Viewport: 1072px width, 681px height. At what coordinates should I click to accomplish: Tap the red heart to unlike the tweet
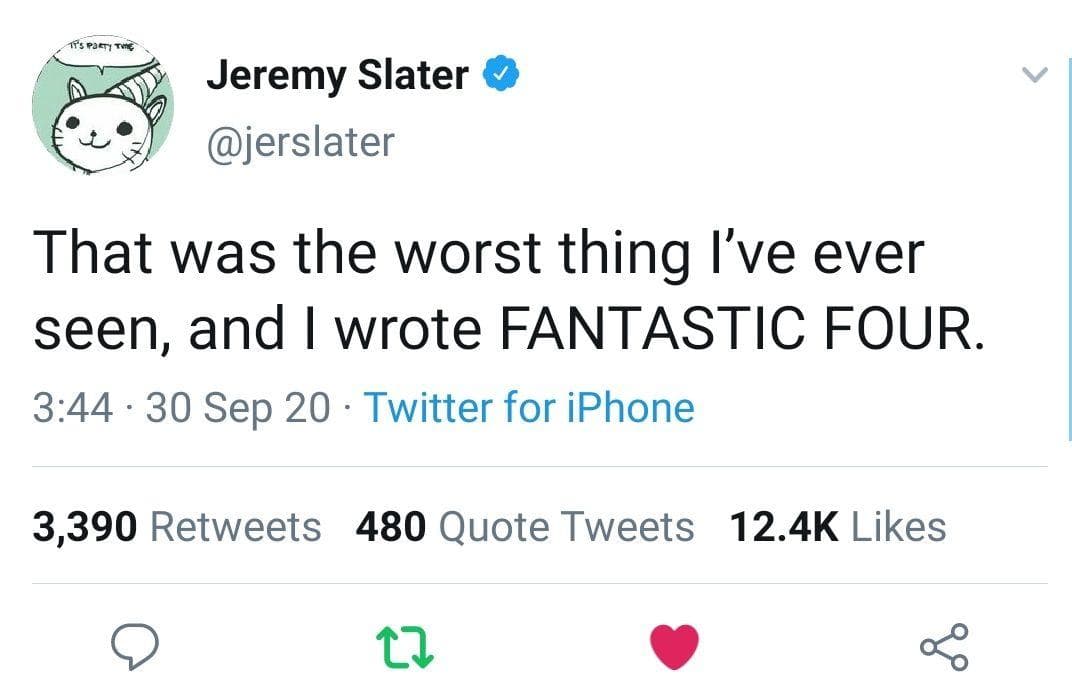click(x=674, y=646)
